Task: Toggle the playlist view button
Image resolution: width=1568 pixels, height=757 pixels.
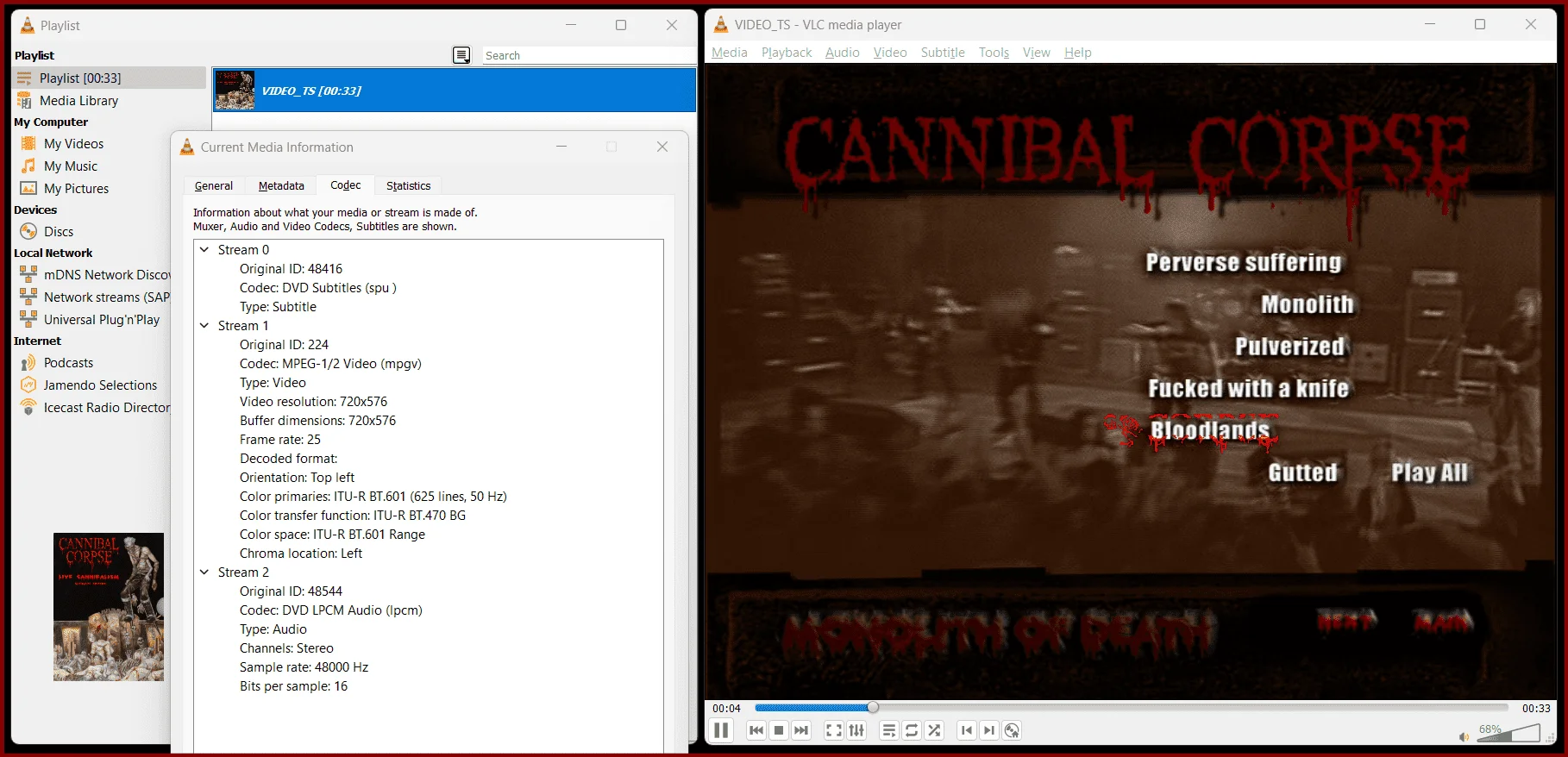Action: [x=889, y=730]
